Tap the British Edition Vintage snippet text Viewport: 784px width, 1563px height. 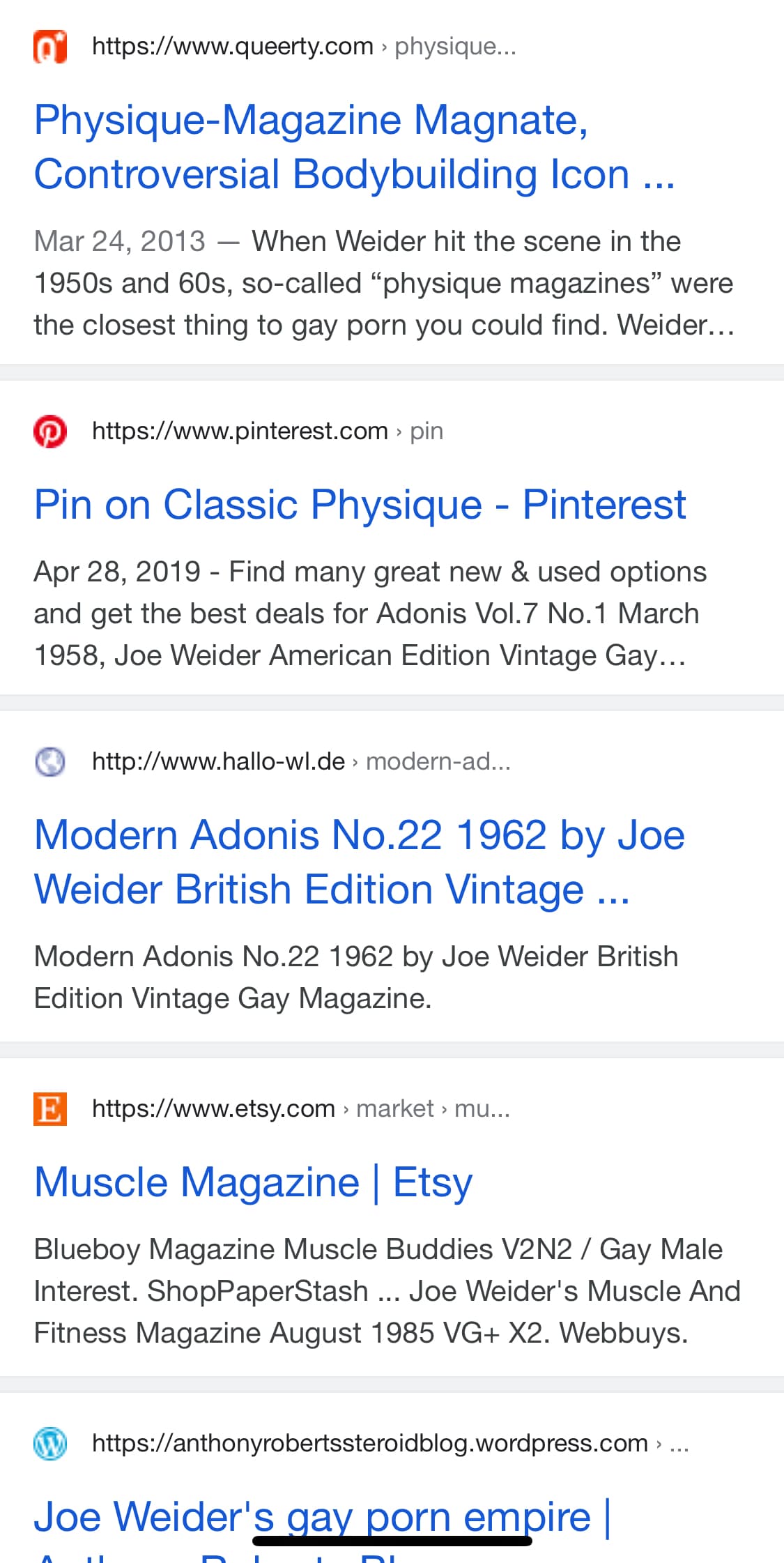pos(355,977)
